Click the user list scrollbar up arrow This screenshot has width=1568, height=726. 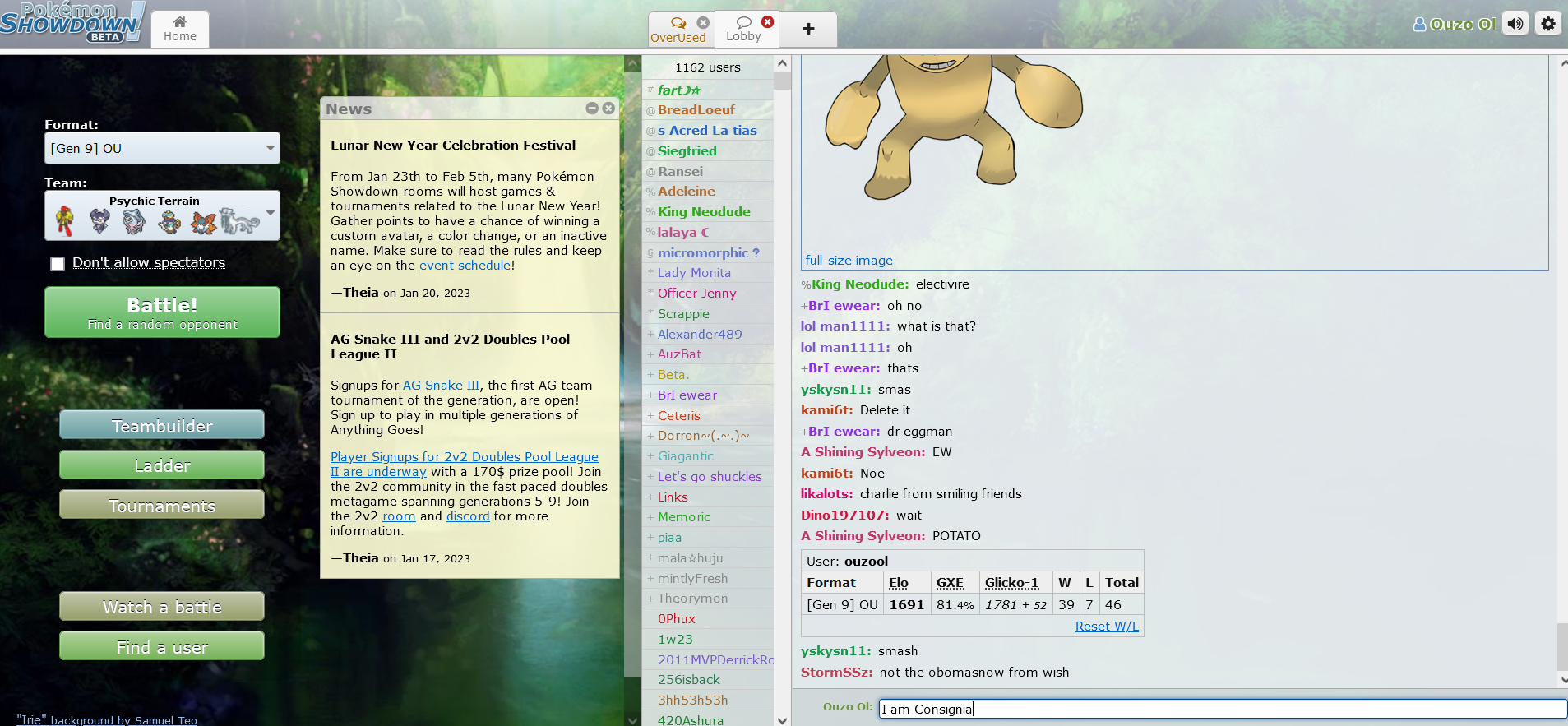point(782,63)
